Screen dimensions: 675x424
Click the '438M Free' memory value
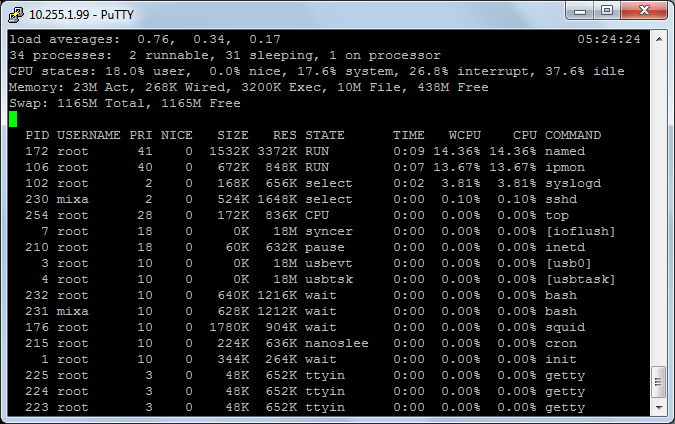click(453, 87)
